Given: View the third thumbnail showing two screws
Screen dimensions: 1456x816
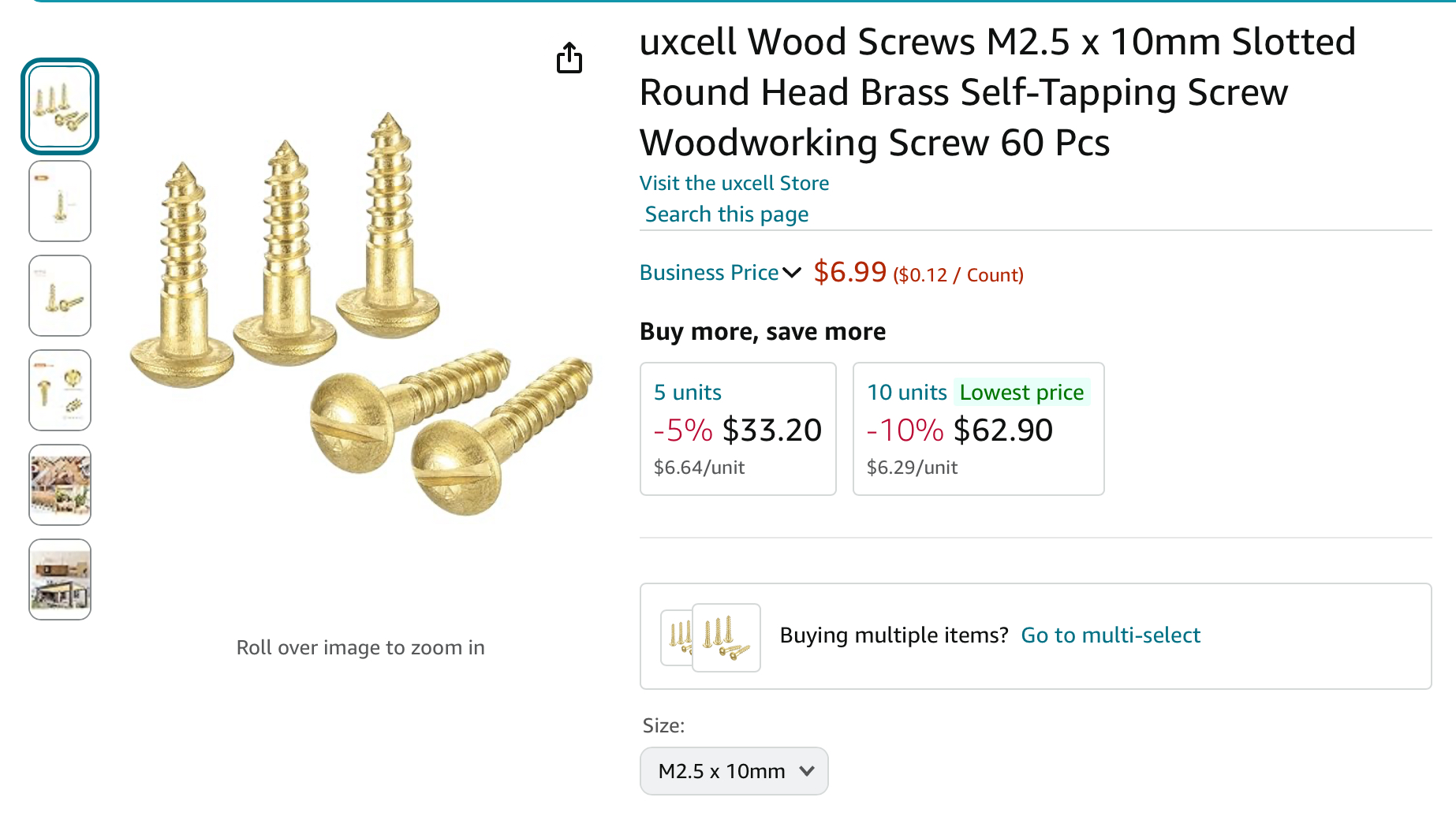Looking at the screenshot, I should 60,296.
